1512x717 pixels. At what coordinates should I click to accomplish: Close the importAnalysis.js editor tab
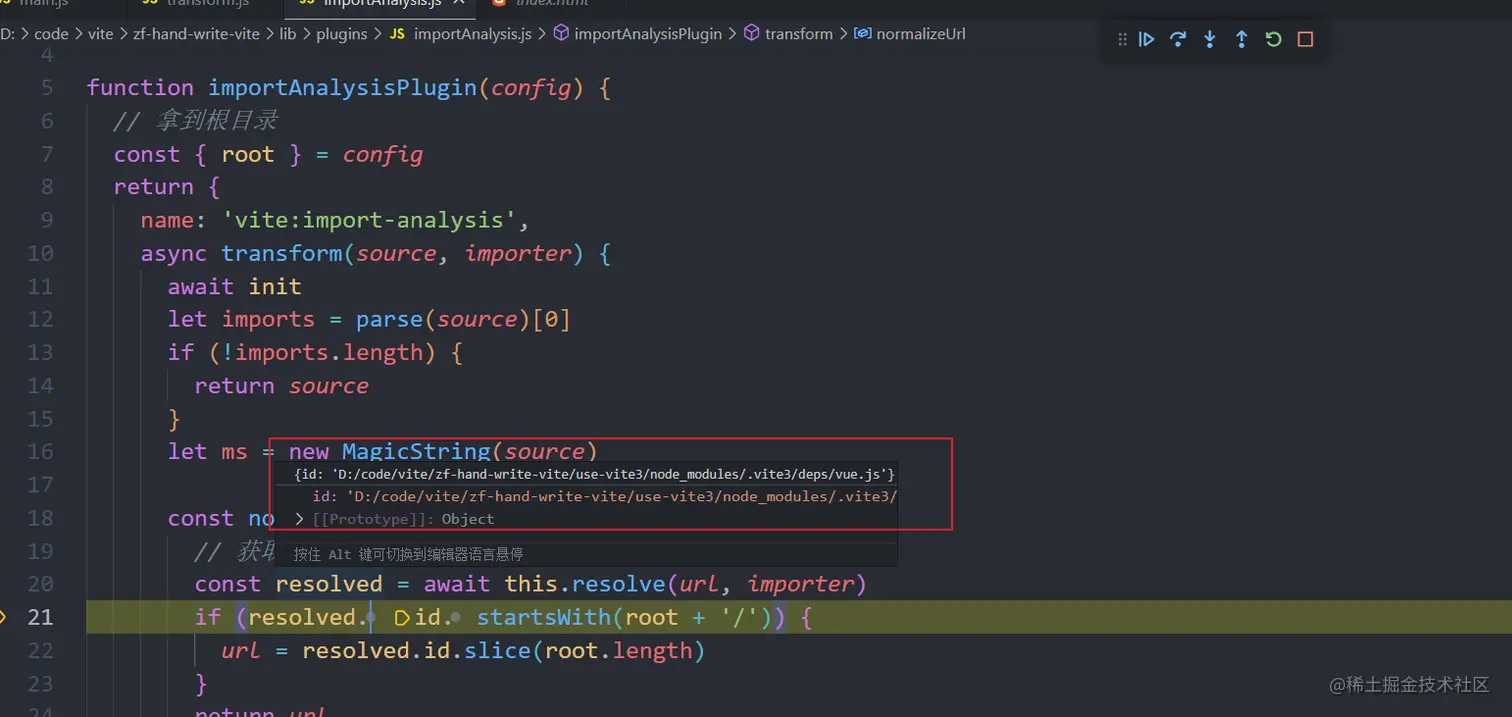(x=458, y=3)
